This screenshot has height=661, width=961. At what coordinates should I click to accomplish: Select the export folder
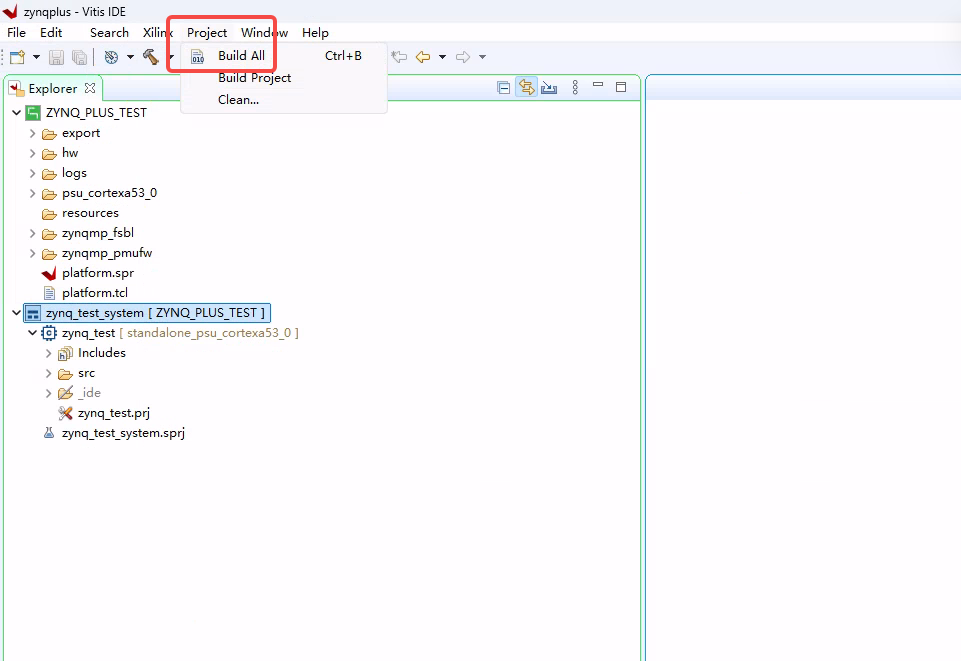pyautogui.click(x=80, y=133)
